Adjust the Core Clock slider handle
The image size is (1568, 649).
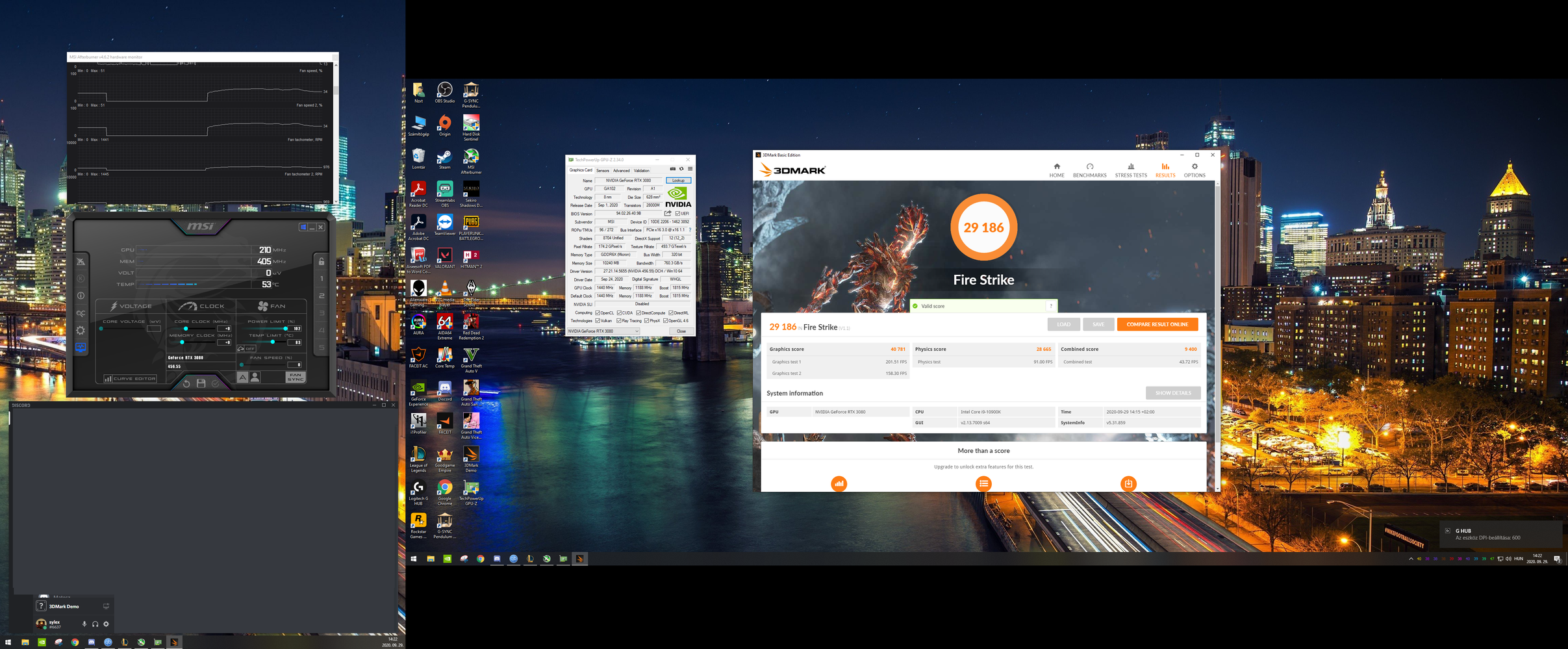click(x=186, y=328)
